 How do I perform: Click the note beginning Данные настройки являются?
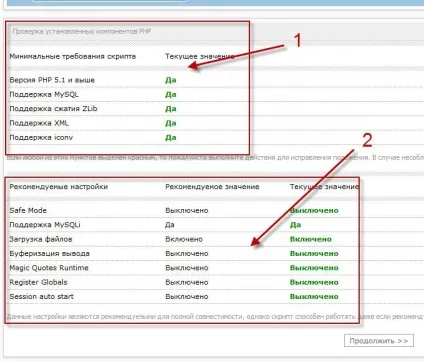coord(215,316)
